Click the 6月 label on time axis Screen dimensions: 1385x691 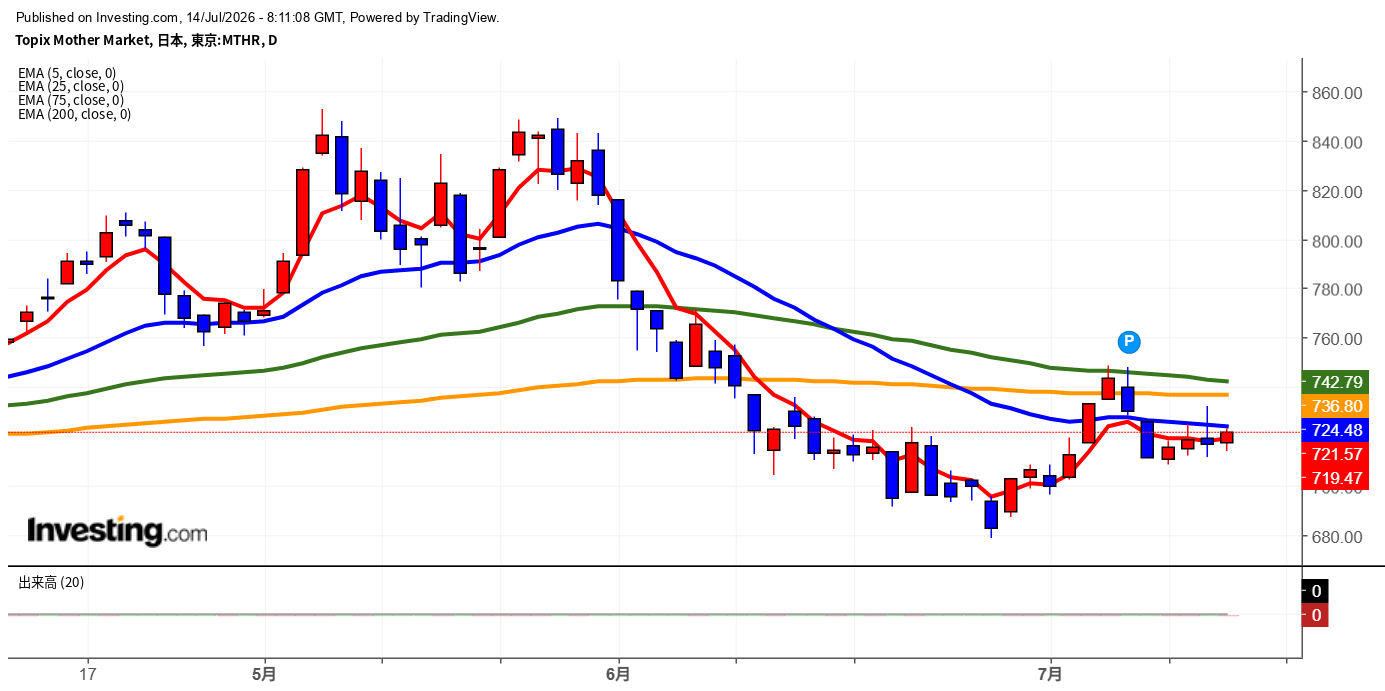tap(619, 674)
